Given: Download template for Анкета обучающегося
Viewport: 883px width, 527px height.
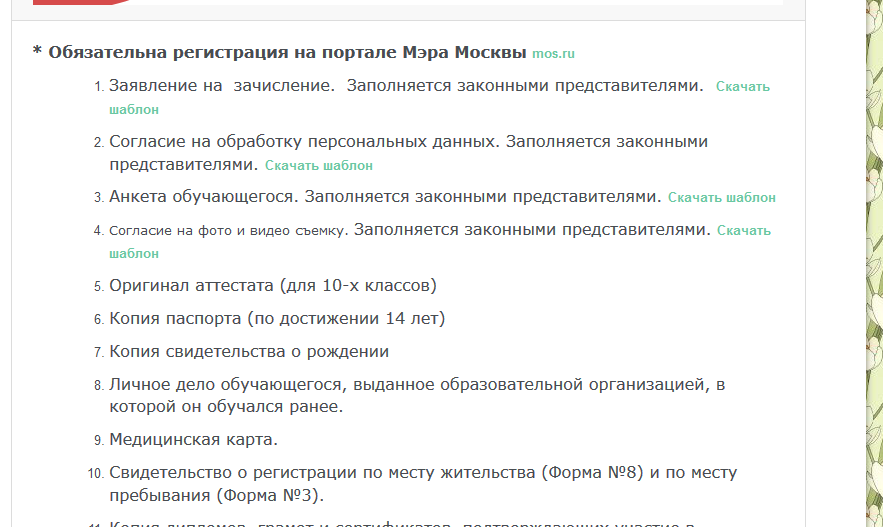Looking at the screenshot, I should [721, 198].
